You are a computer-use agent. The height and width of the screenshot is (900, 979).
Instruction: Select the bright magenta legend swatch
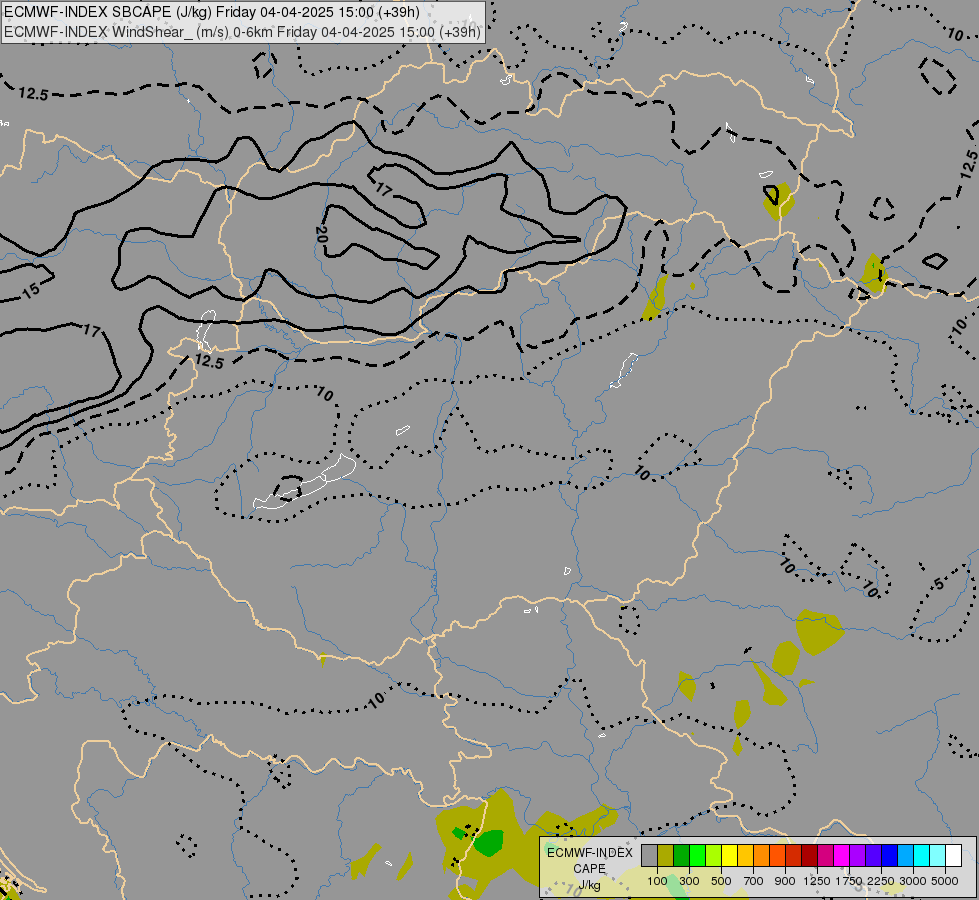click(x=841, y=855)
